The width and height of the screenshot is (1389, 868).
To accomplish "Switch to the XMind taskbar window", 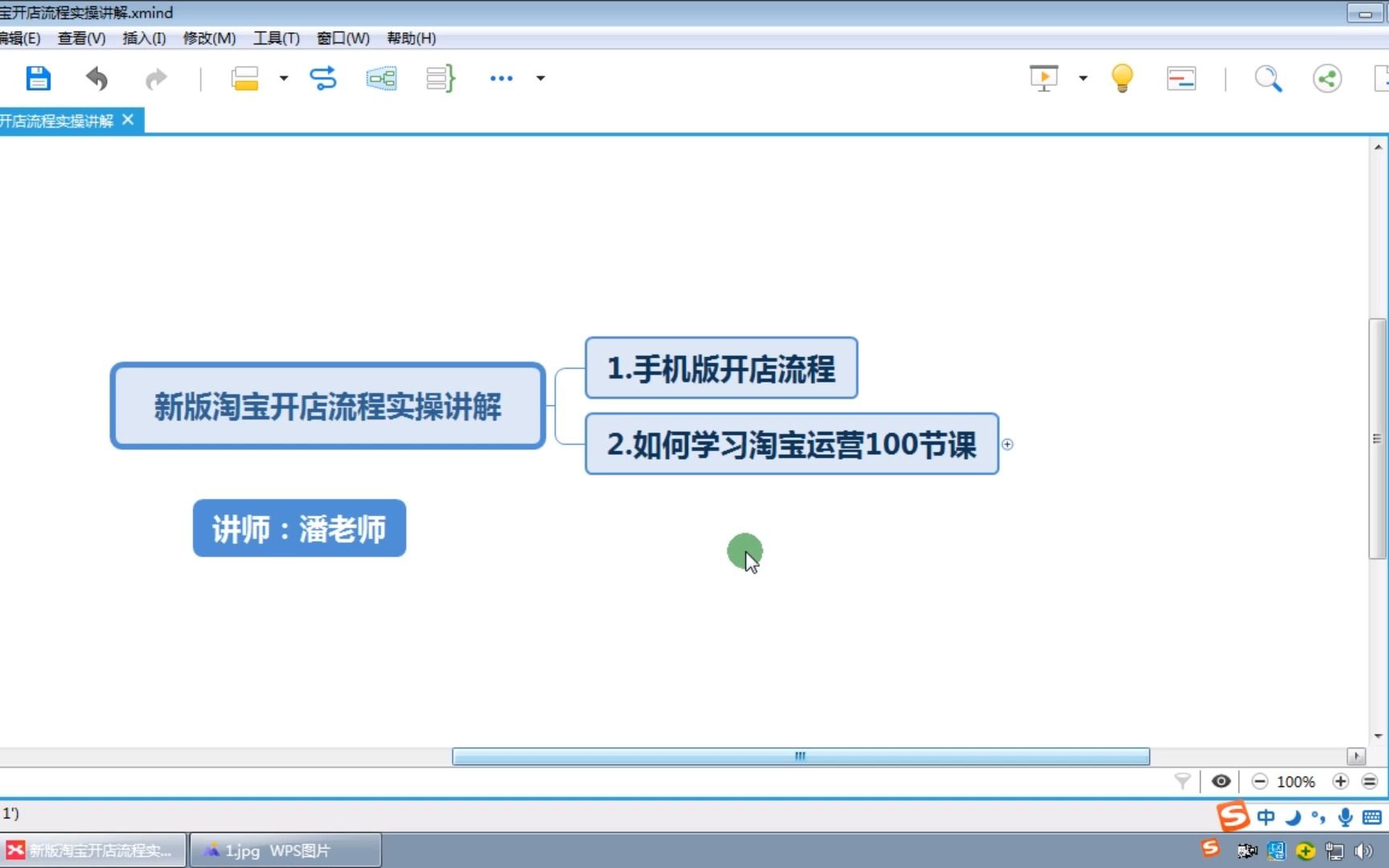I will (93, 850).
